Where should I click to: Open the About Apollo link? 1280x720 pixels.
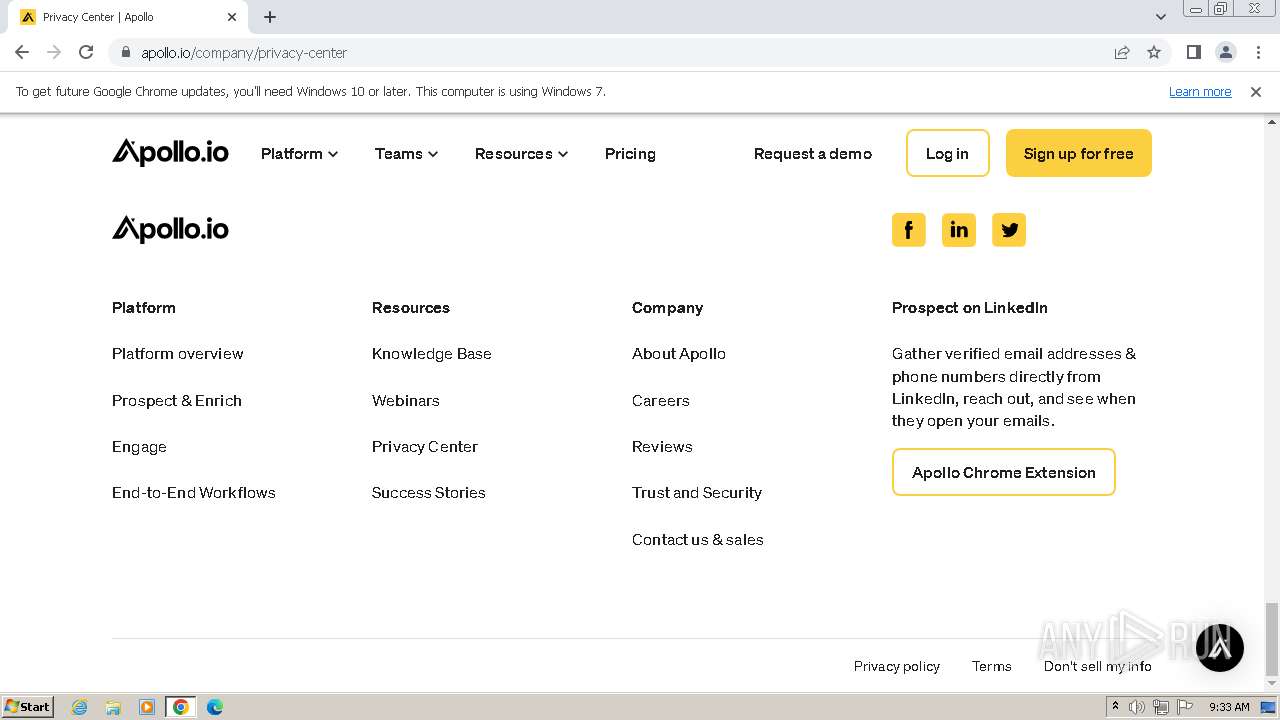(x=678, y=353)
